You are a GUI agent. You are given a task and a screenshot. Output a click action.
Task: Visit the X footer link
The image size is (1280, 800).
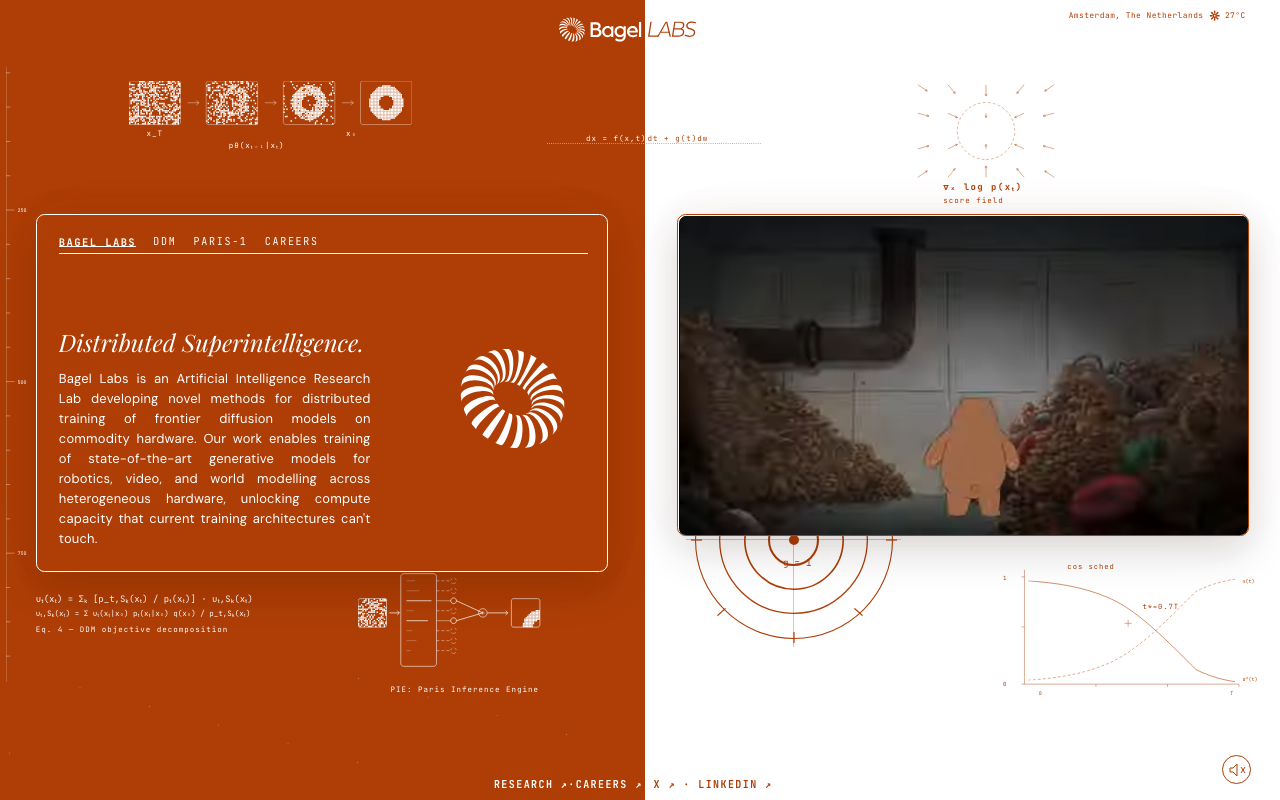(664, 785)
